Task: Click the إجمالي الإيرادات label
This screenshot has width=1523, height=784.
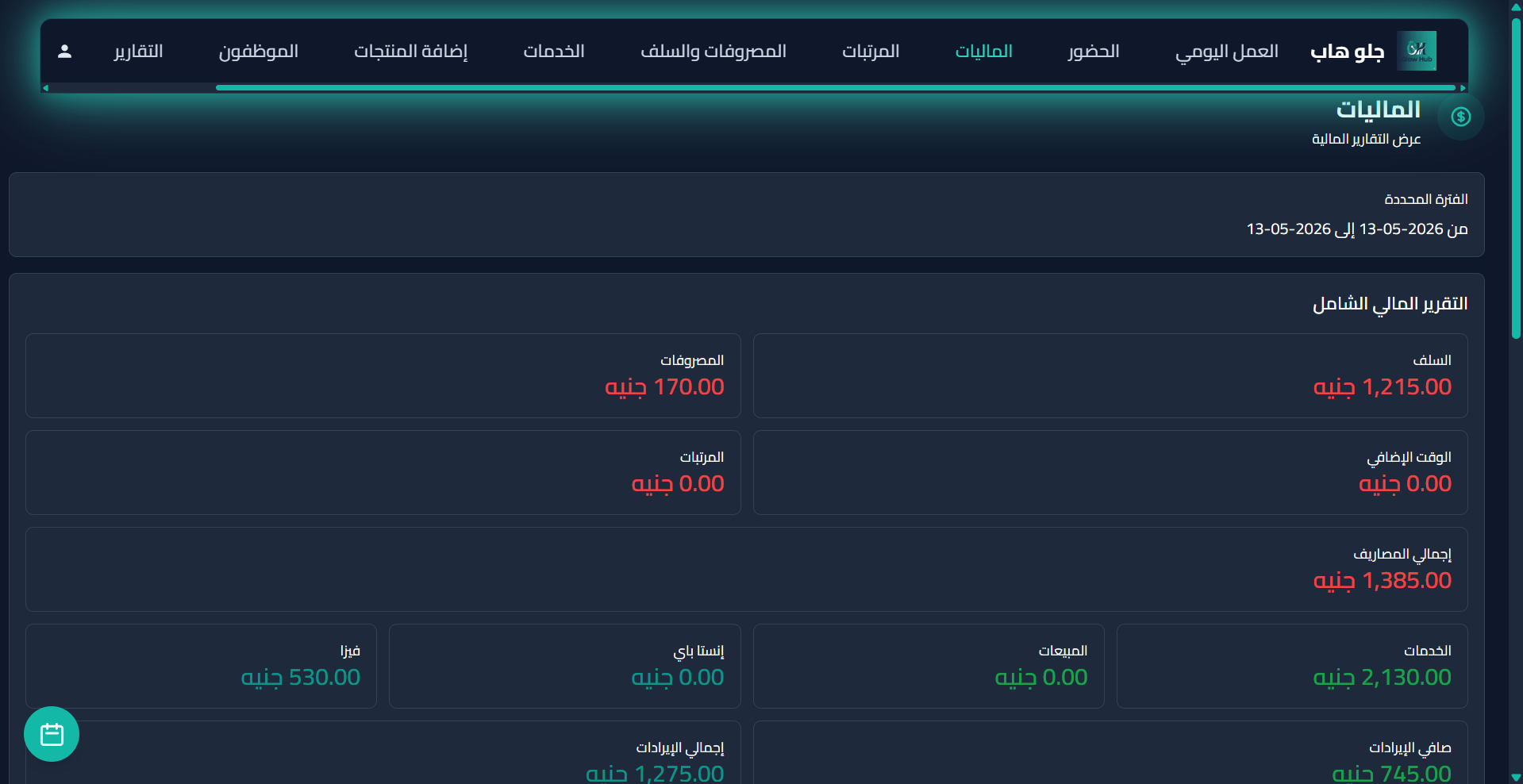Action: click(x=680, y=747)
